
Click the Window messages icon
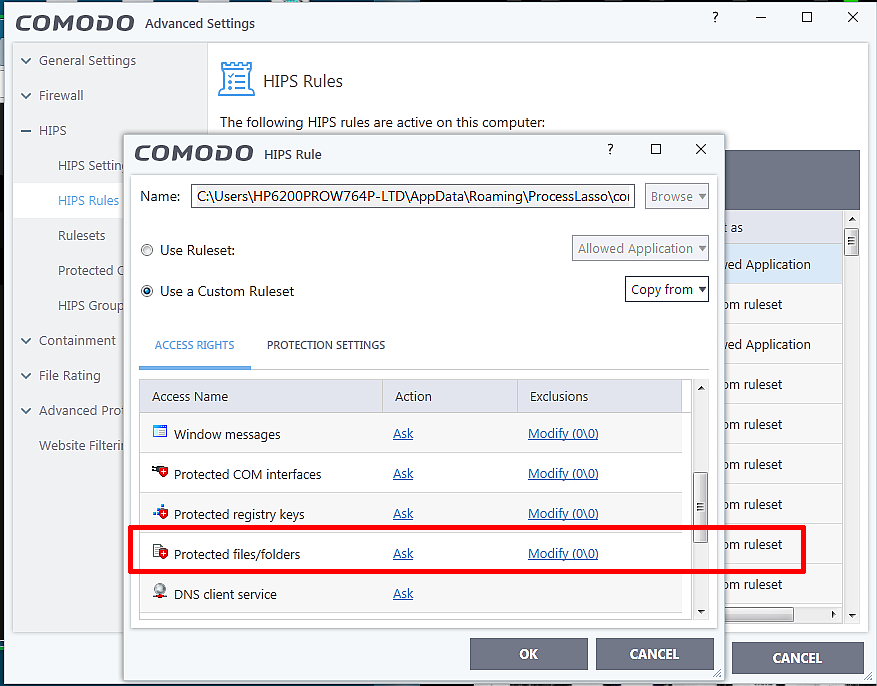pos(160,431)
